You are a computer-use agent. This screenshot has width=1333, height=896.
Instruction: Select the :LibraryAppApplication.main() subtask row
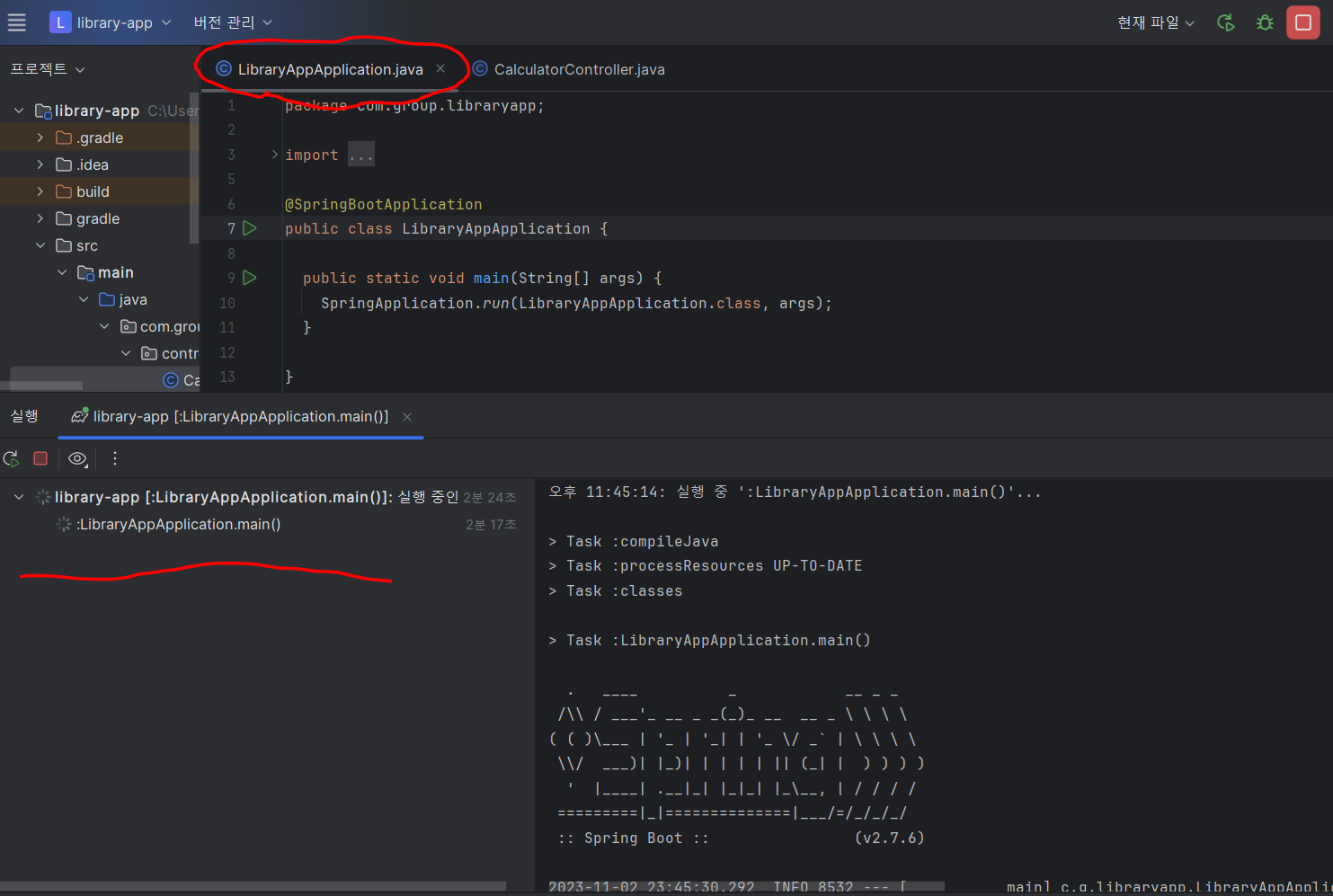click(x=267, y=524)
